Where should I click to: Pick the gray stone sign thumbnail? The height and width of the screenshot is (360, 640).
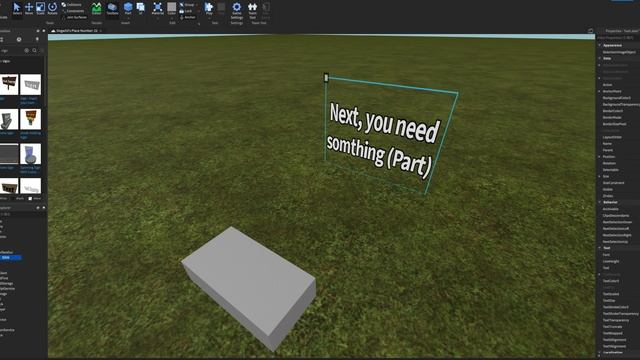pos(9,119)
